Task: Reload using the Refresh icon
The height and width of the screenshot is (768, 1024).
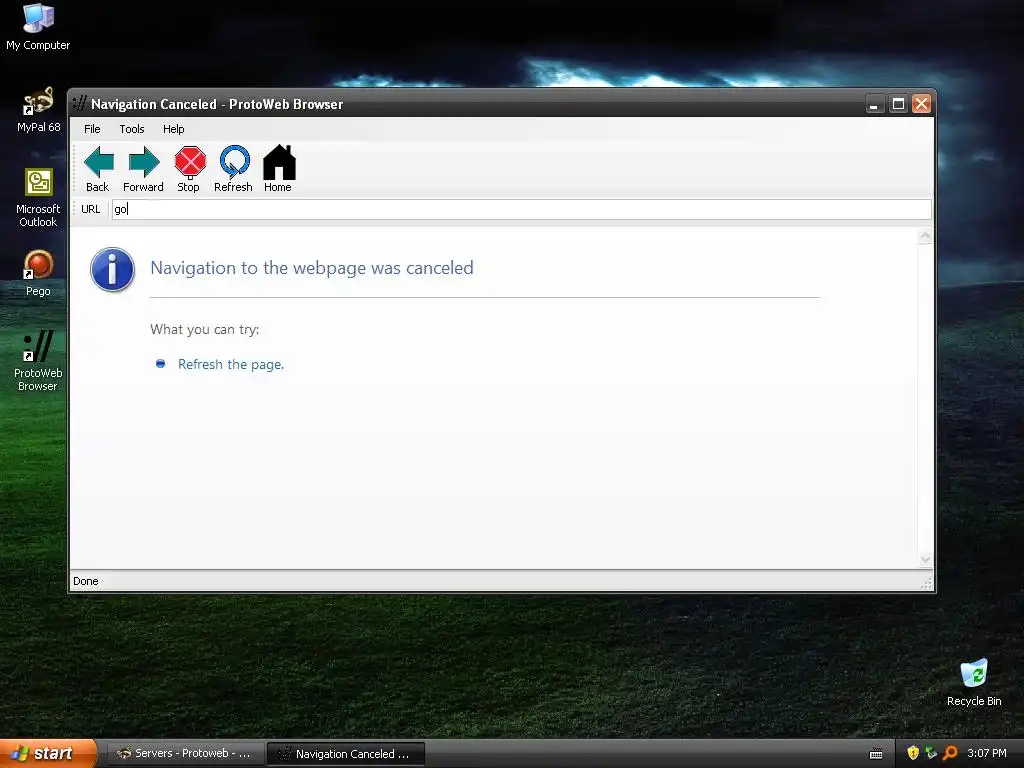Action: (233, 168)
